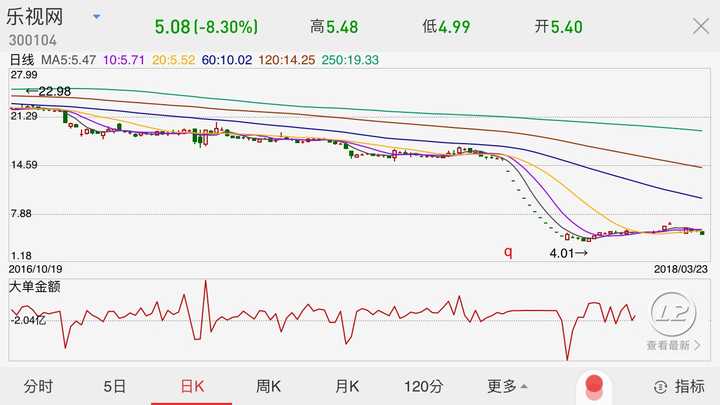Tap the 14.59 price axis label
This screenshot has height=405, width=720.
(x=24, y=165)
